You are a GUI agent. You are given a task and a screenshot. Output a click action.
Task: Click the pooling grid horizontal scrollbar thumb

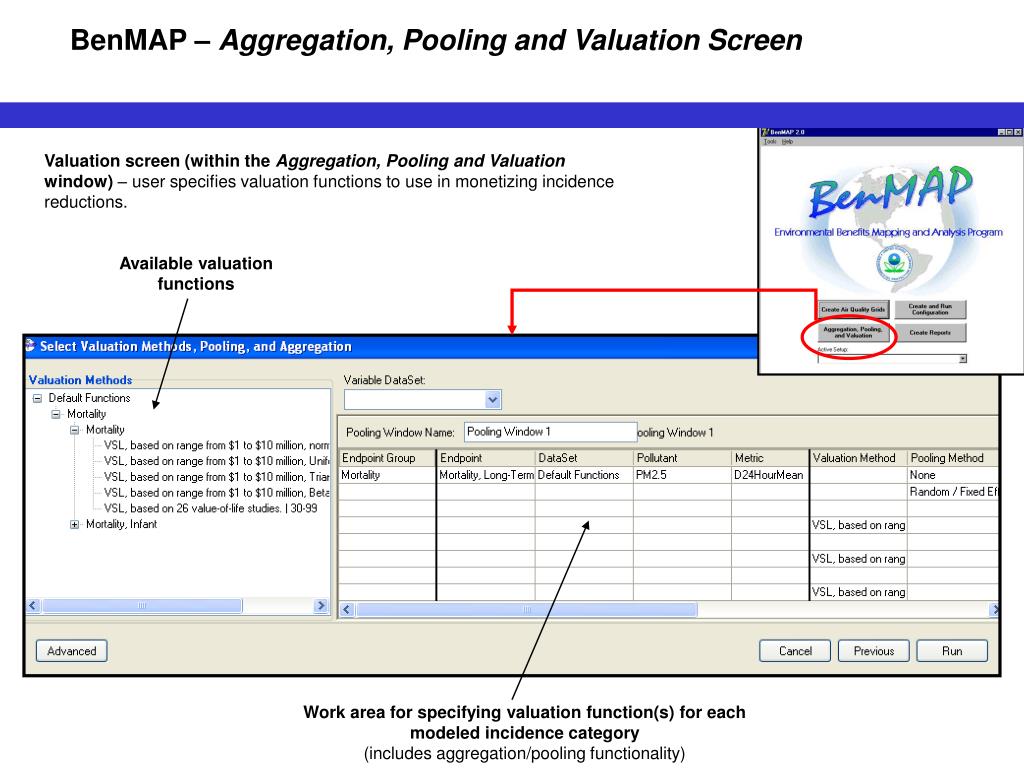[x=526, y=609]
